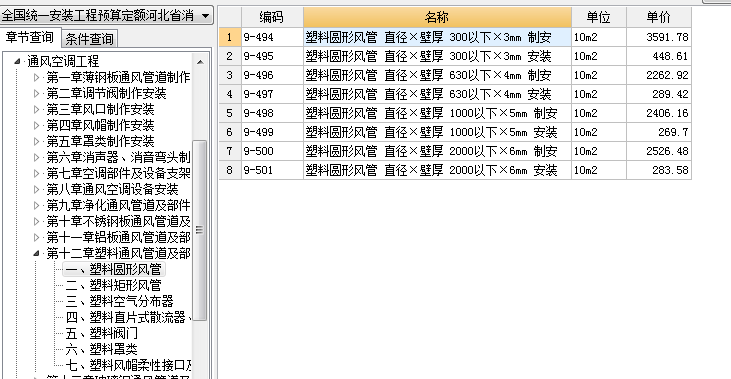Screen dimensions: 731x379
Task: Select row header number 5
Action: click(x=229, y=113)
